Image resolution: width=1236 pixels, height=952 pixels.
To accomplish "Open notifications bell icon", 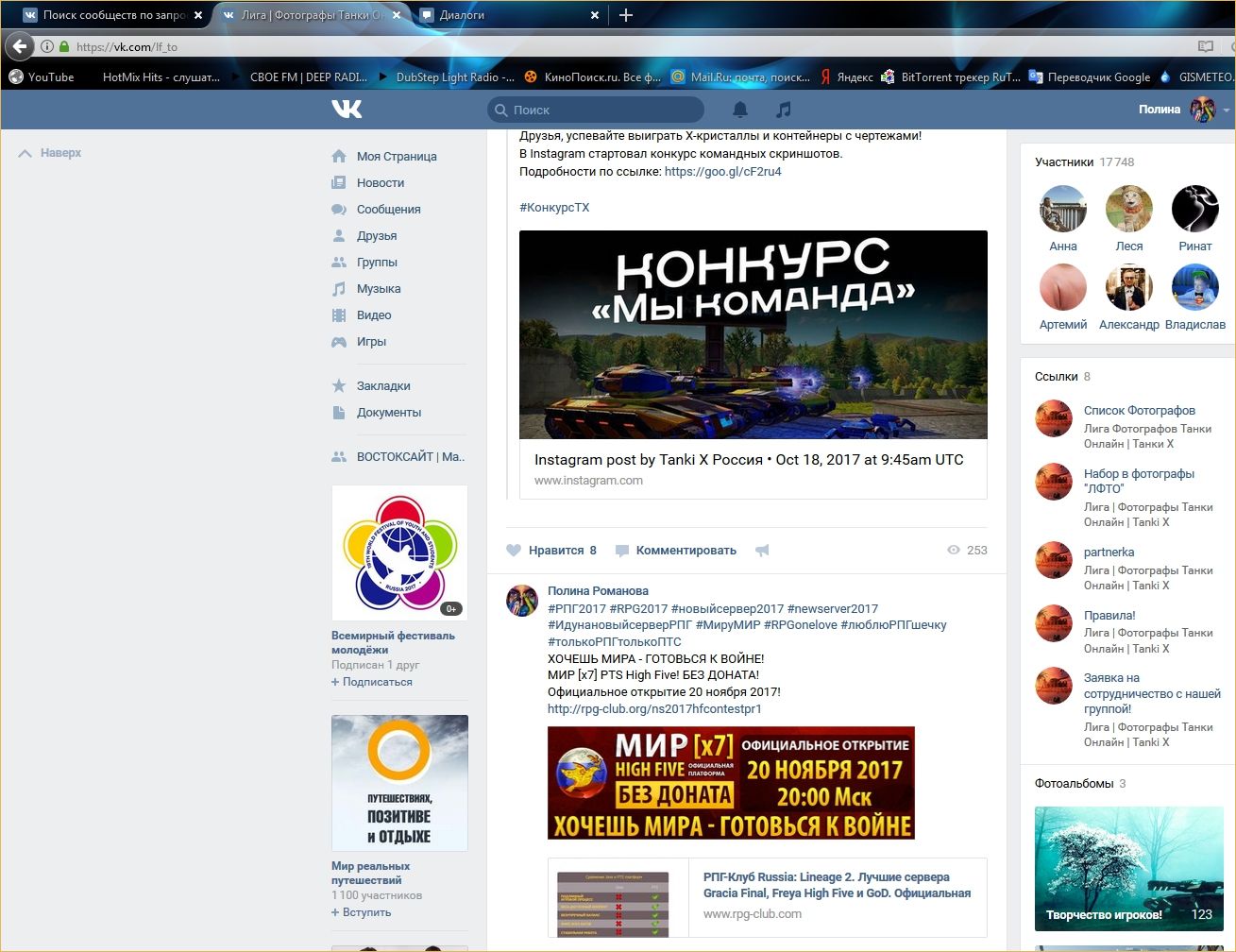I will pos(740,110).
